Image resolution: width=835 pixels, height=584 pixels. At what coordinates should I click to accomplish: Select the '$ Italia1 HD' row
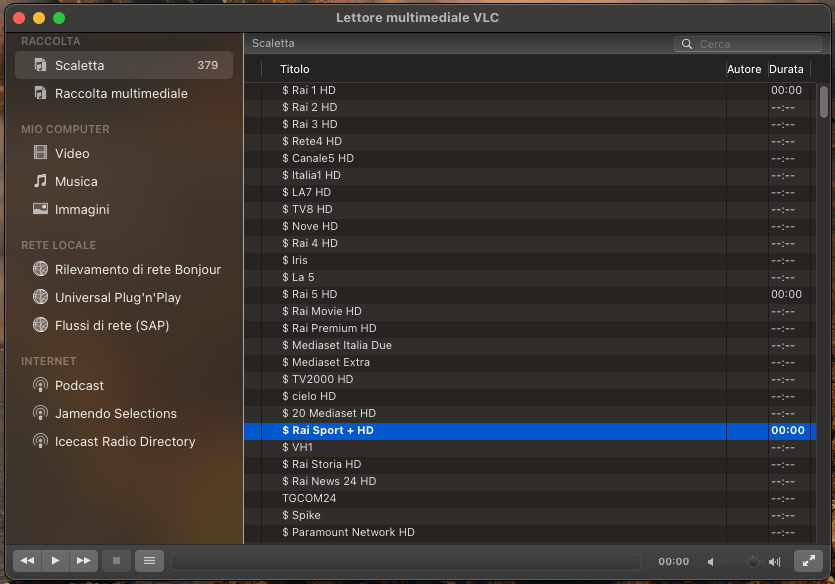coord(530,176)
